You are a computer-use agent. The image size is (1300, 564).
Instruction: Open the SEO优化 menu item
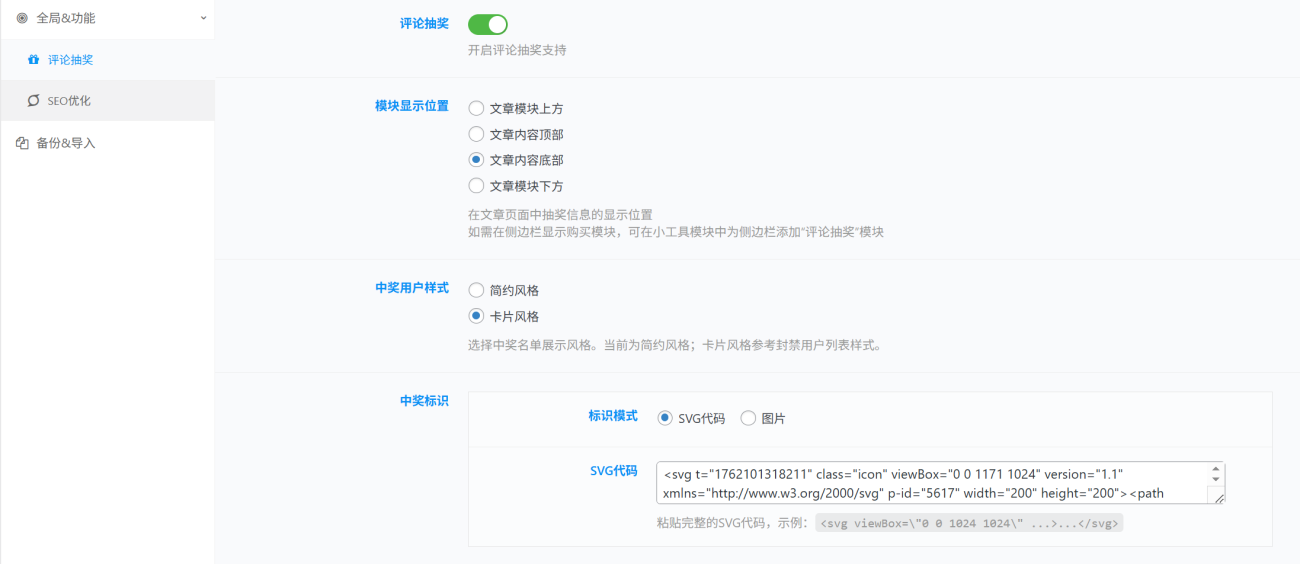pos(69,101)
